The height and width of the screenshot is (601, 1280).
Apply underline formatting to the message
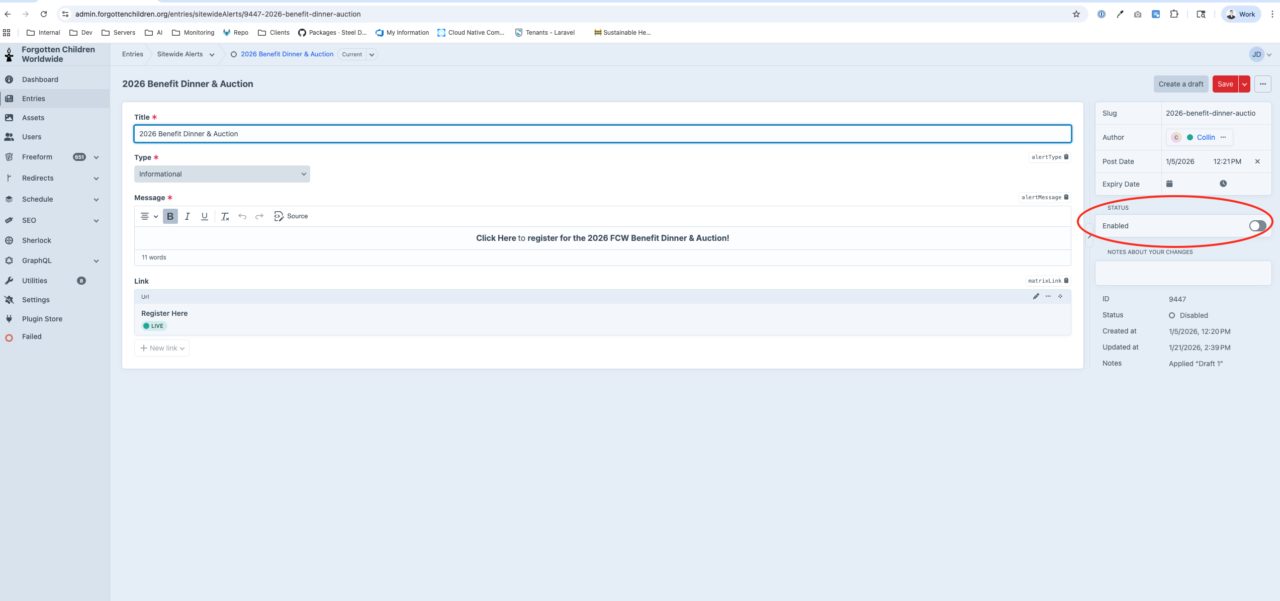(205, 216)
